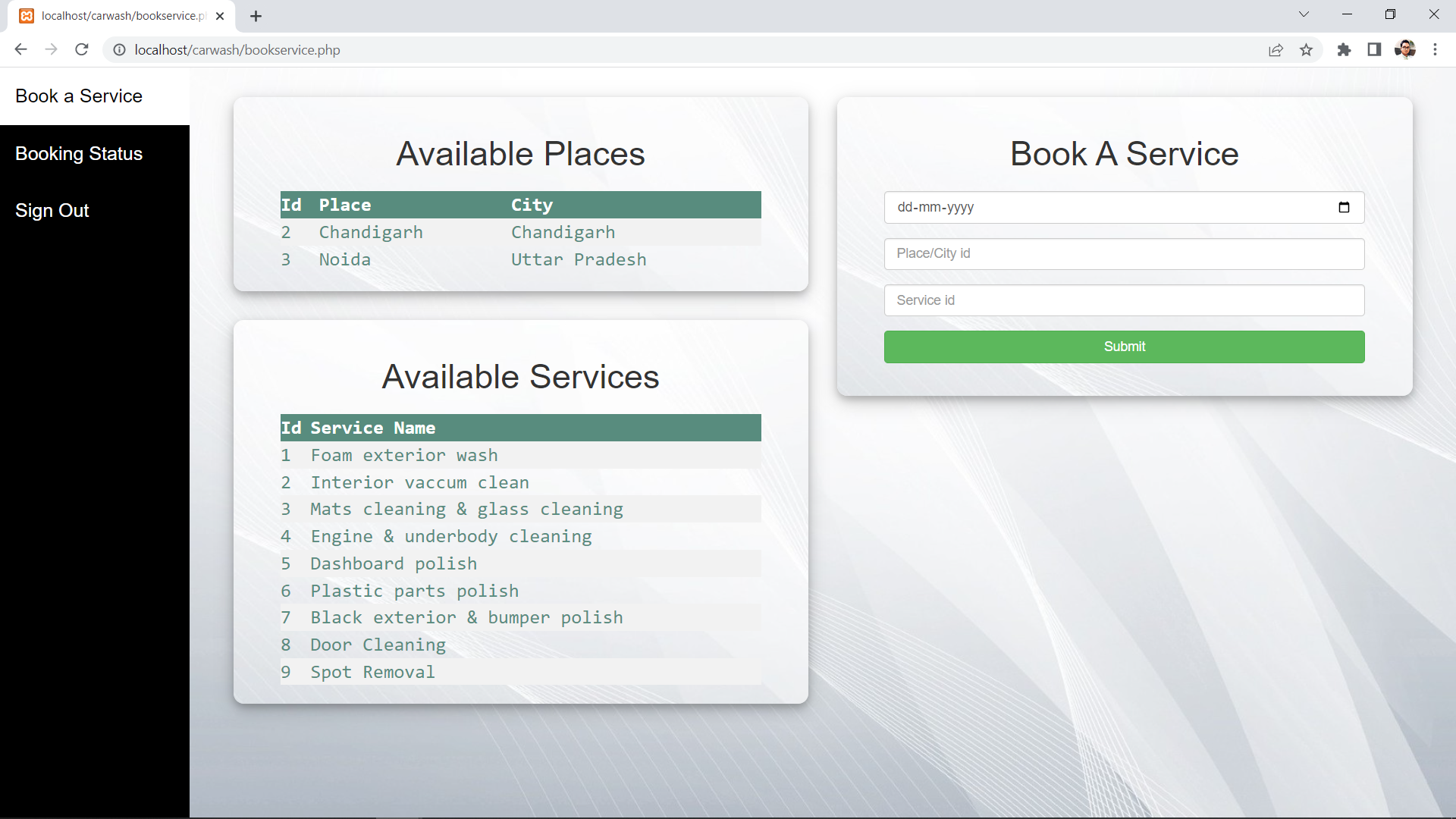Open the date picker calendar icon
This screenshot has height=819, width=1456.
[1344, 207]
